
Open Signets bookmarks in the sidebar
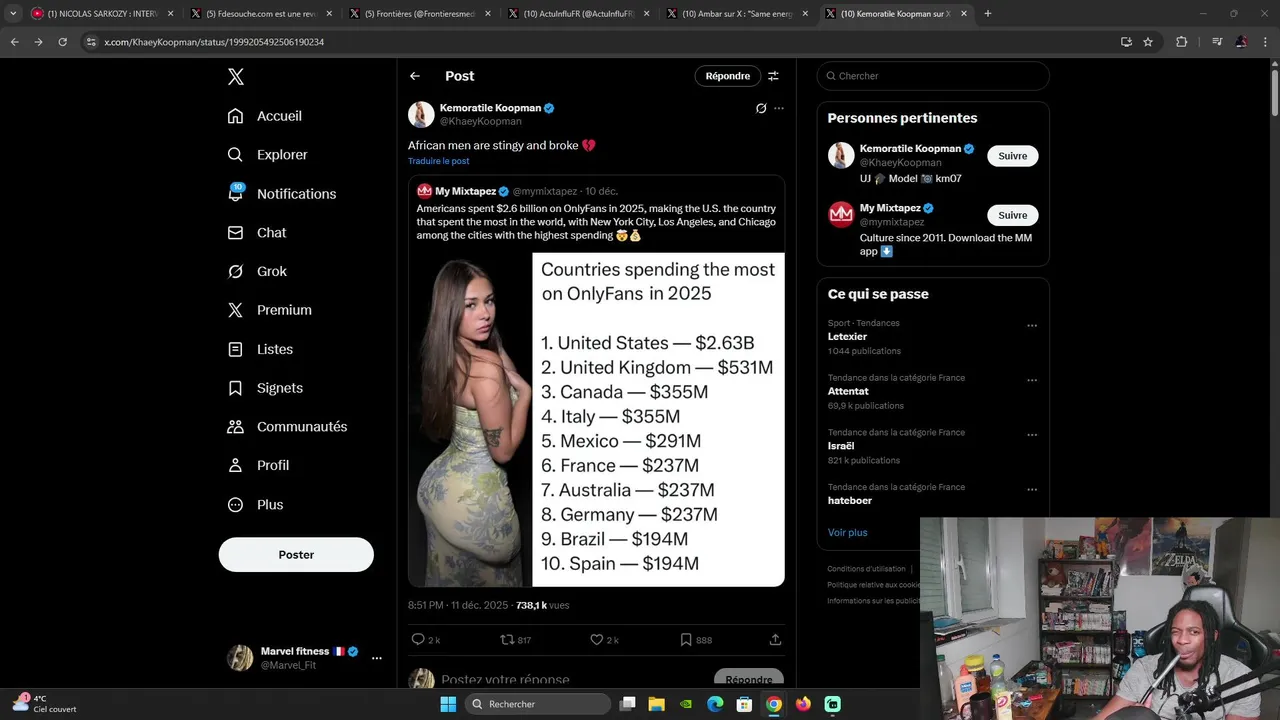pos(265,388)
